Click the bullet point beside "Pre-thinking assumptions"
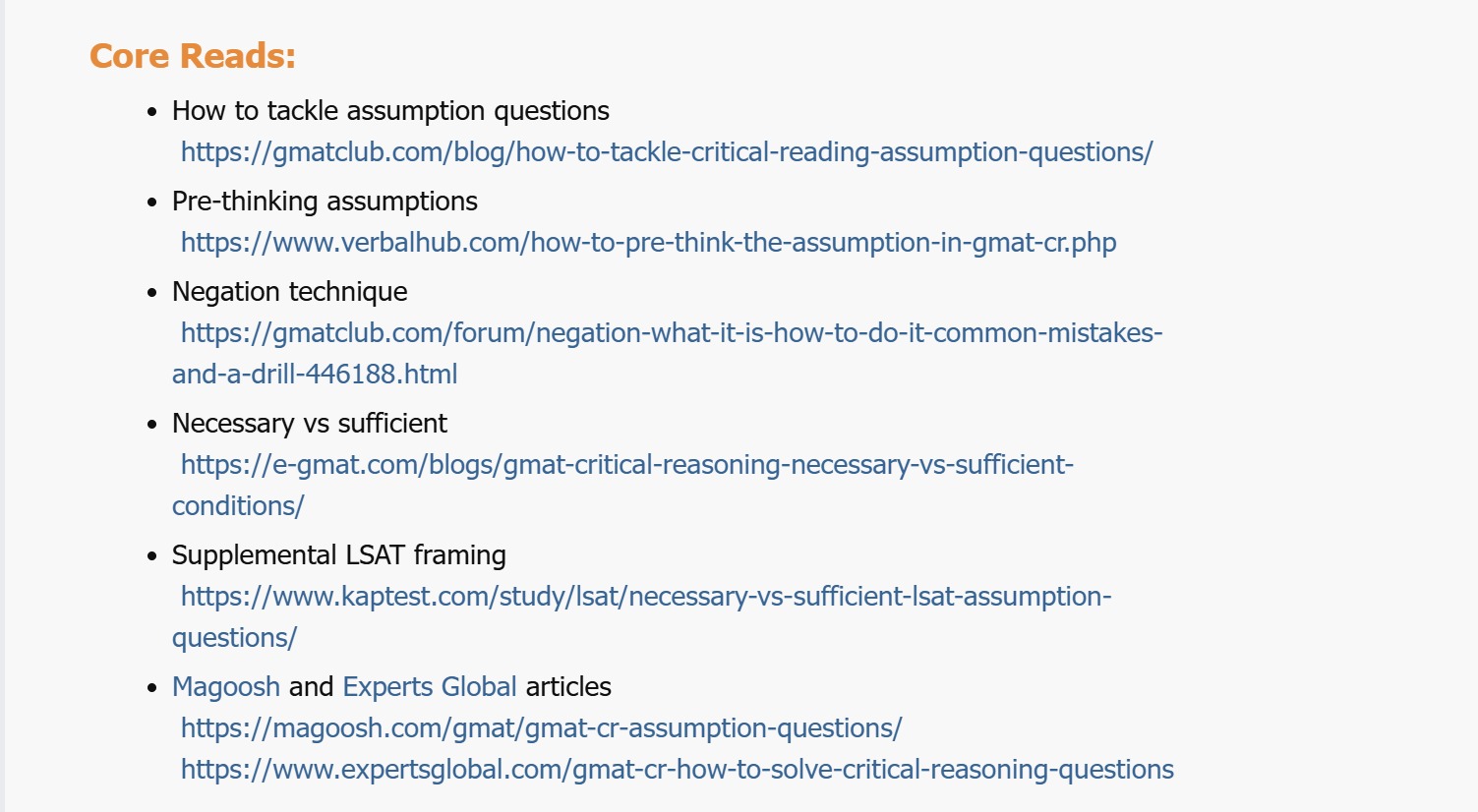This screenshot has height=812, width=1478. [151, 203]
